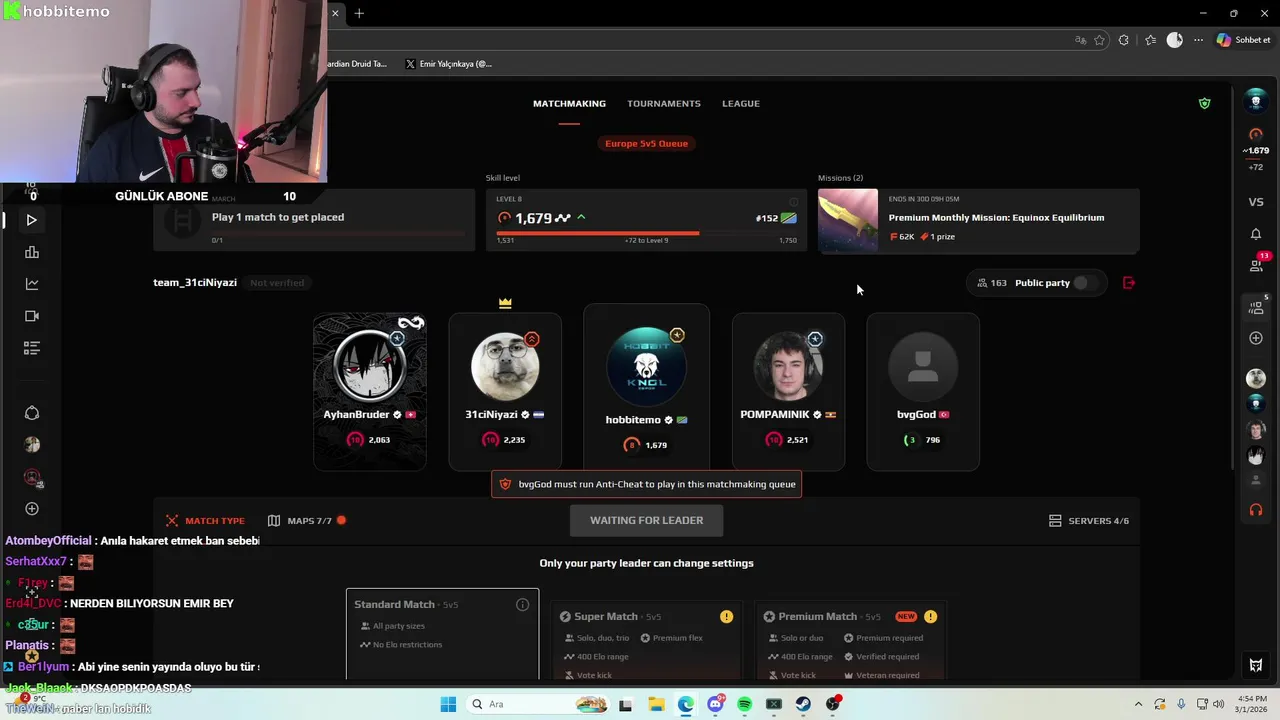The height and width of the screenshot is (720, 1280).
Task: Click the Not verified label
Action: click(277, 283)
